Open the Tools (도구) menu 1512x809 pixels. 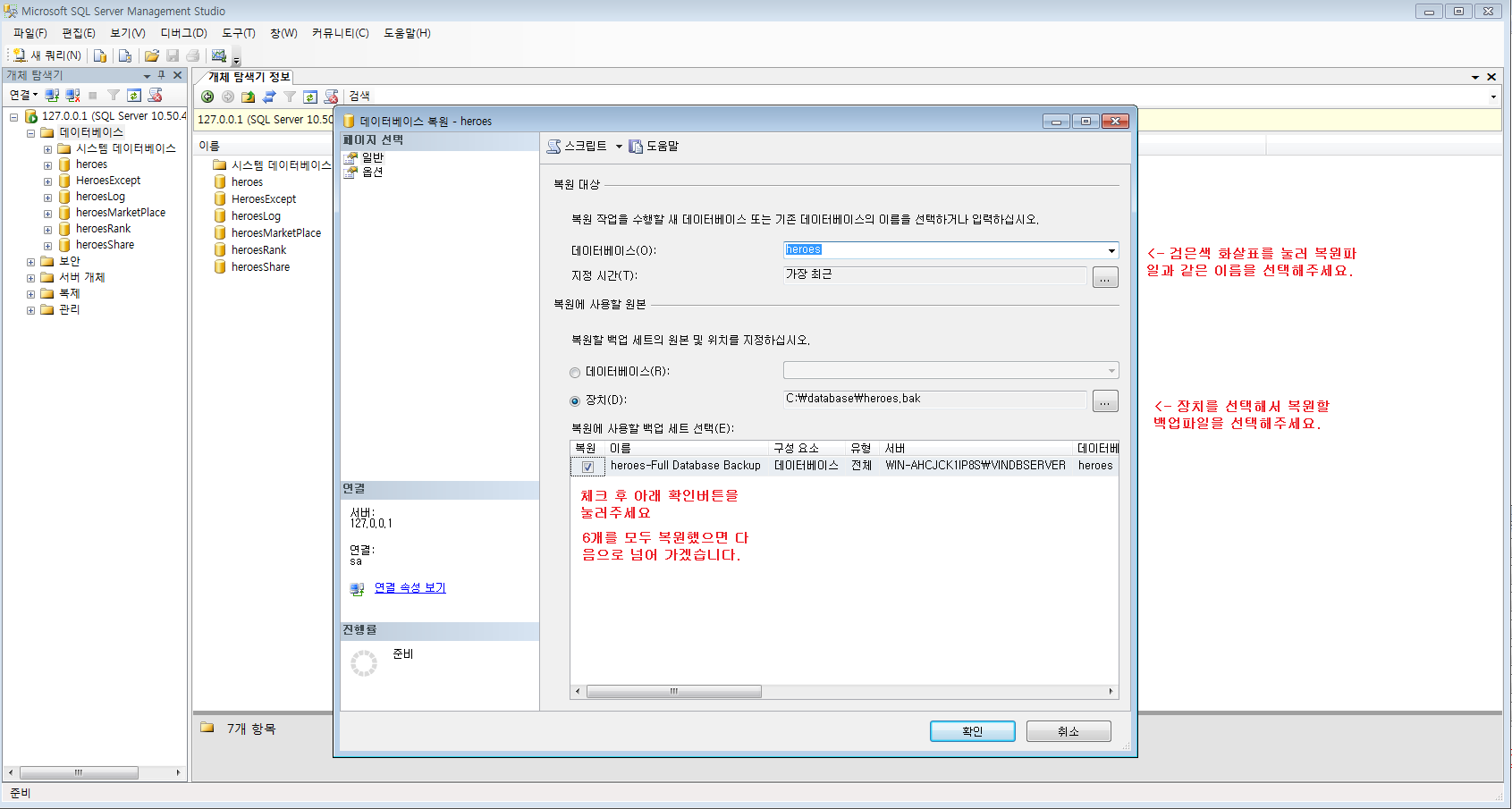click(239, 33)
